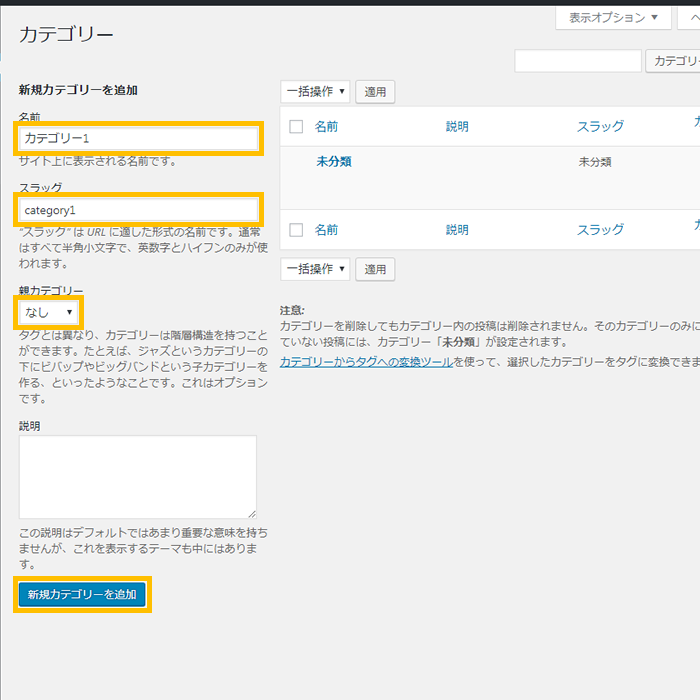The width and height of the screenshot is (700, 700).
Task: Open the 未分類 category link
Action: click(x=334, y=161)
